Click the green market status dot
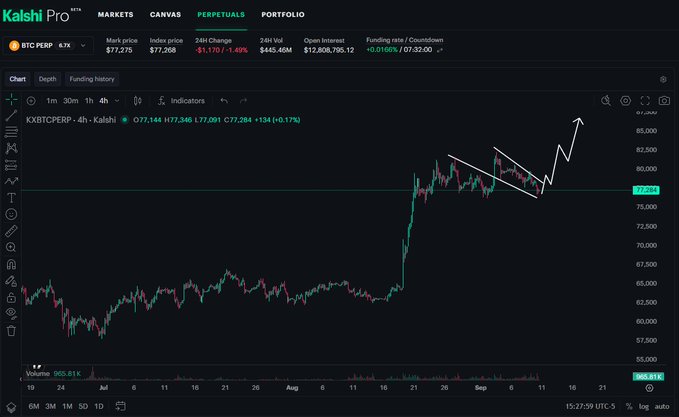679x417 pixels. point(125,120)
